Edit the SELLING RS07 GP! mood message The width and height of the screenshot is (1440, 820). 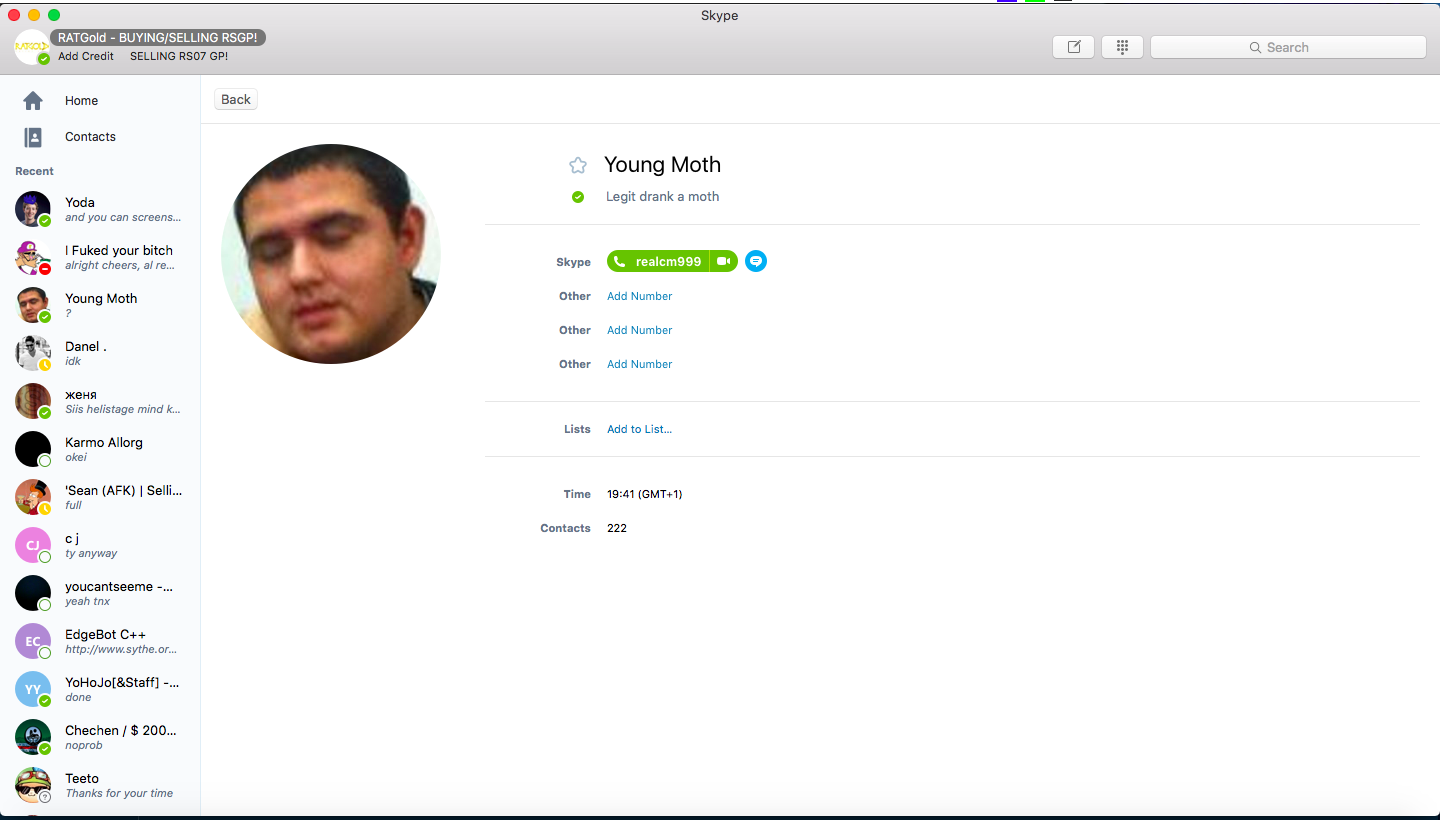click(x=179, y=56)
